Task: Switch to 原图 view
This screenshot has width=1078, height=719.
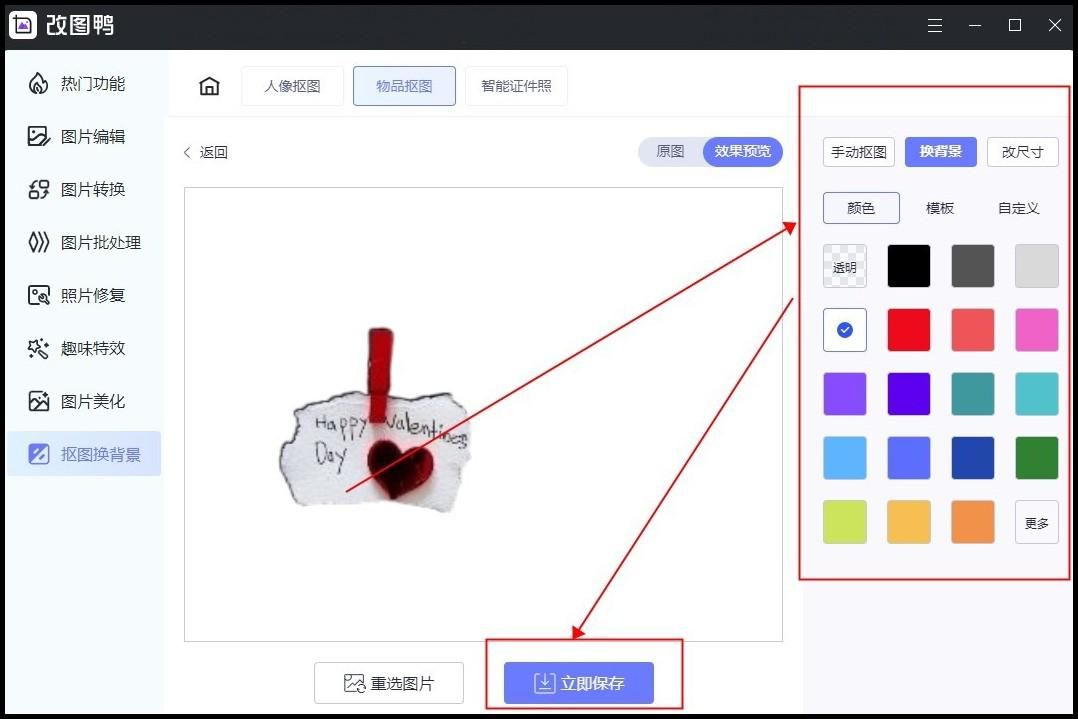Action: pos(668,151)
